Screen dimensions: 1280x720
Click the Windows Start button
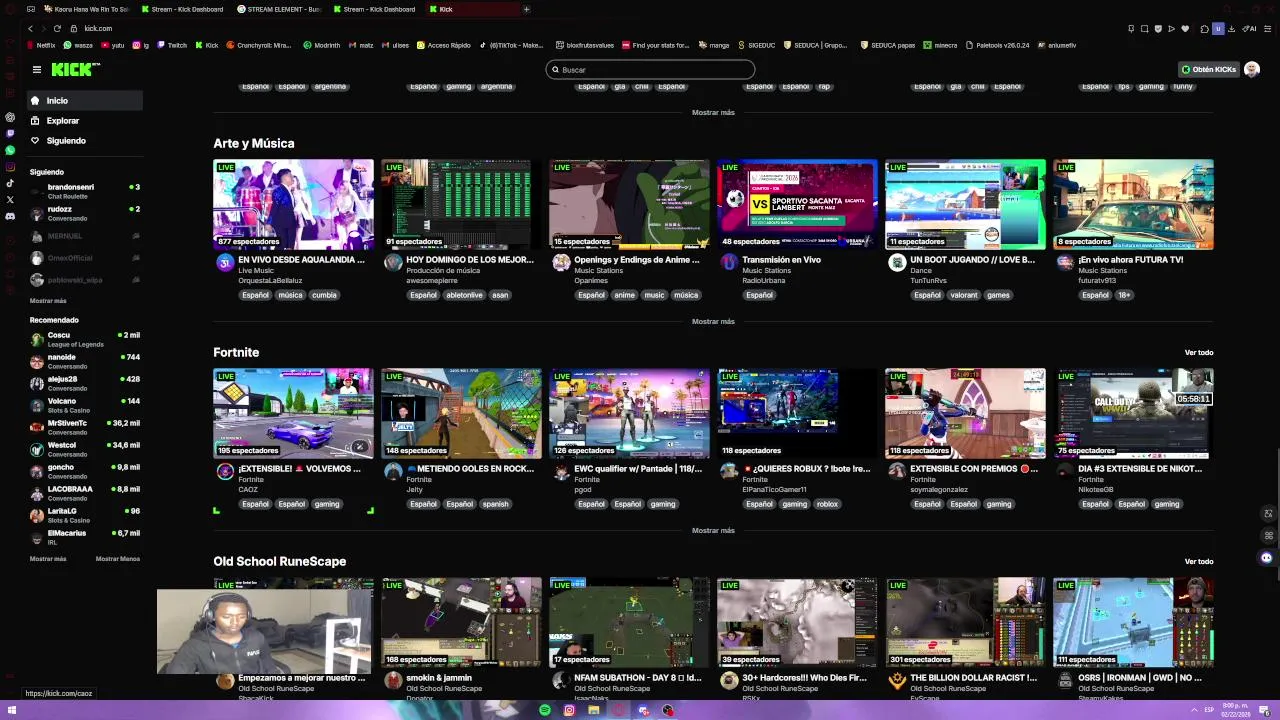(x=12, y=710)
